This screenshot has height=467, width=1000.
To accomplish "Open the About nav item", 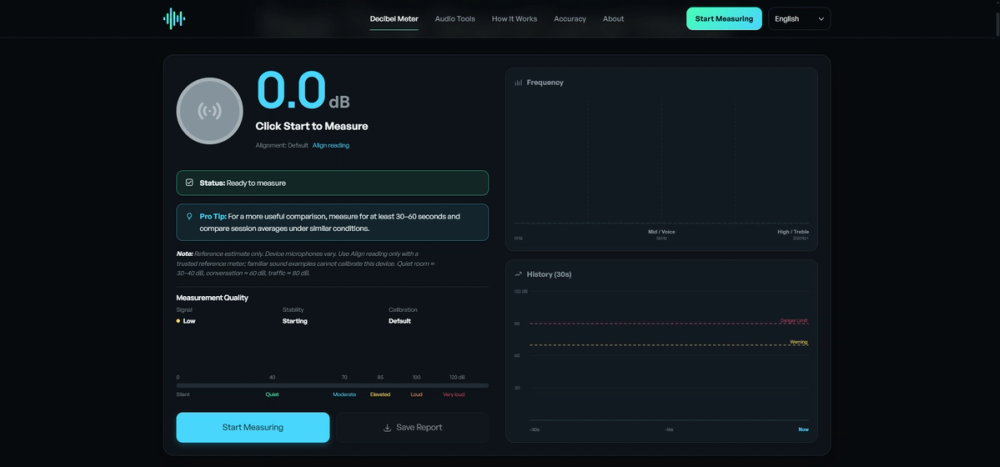I will click(613, 19).
